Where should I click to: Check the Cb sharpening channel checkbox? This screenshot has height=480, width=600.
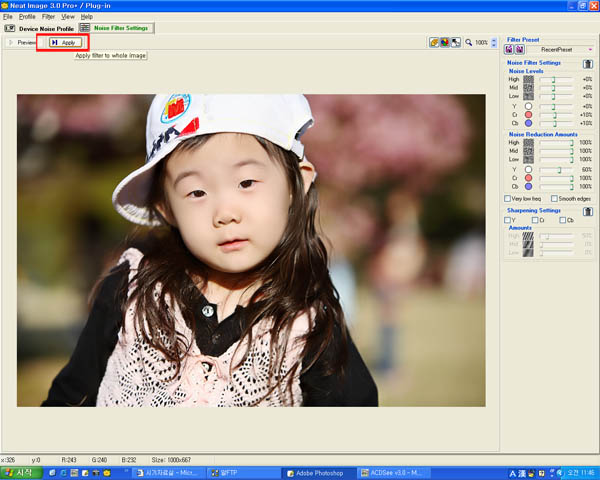coord(562,220)
